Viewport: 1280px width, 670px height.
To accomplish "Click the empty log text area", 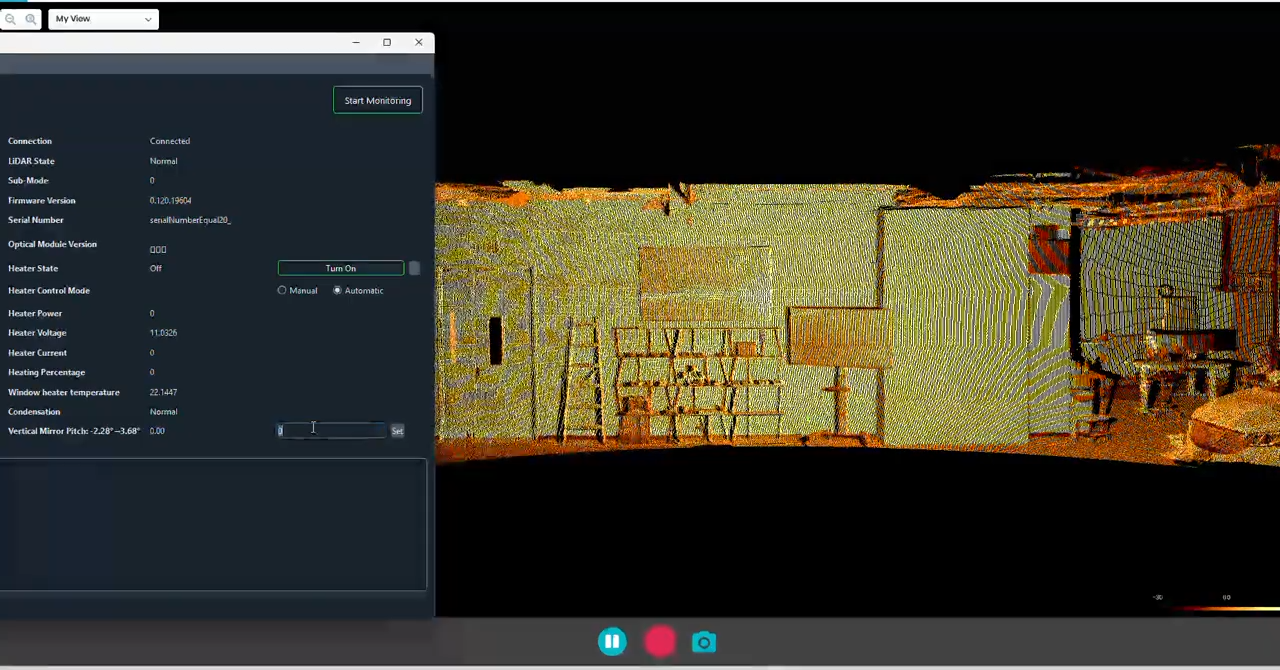I will tap(213, 524).
